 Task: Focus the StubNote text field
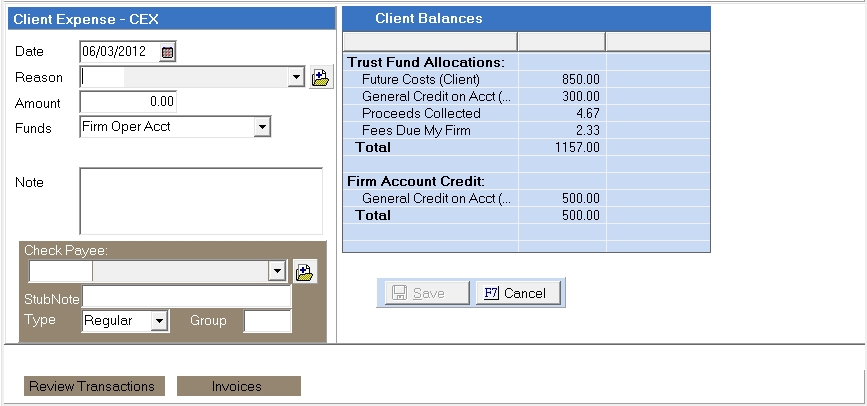(187, 297)
